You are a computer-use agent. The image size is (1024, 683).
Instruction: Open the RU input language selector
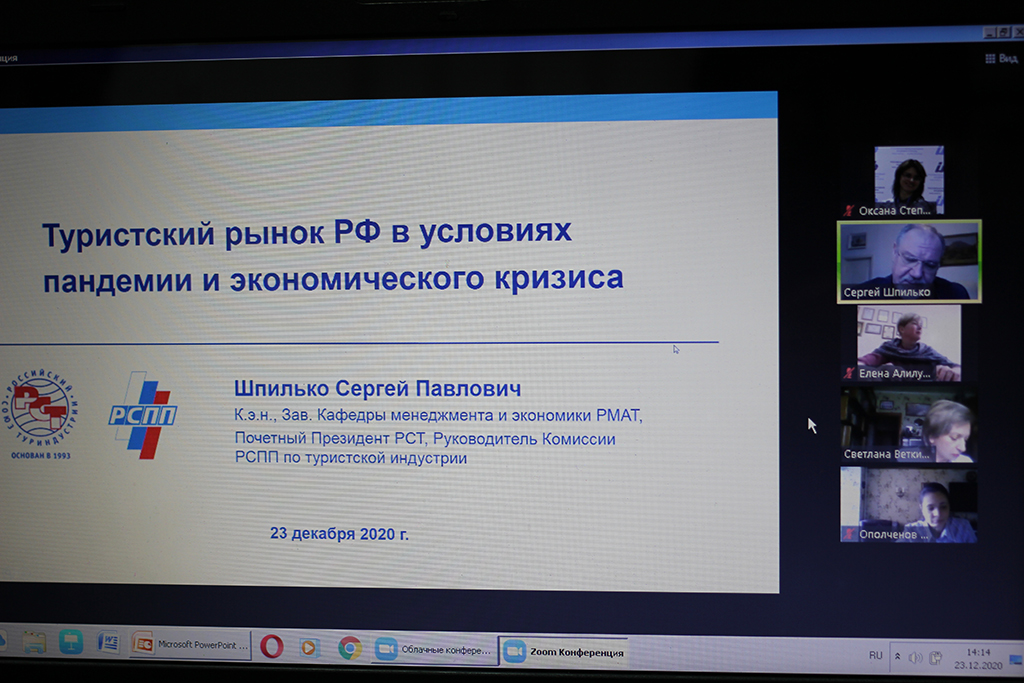click(876, 655)
